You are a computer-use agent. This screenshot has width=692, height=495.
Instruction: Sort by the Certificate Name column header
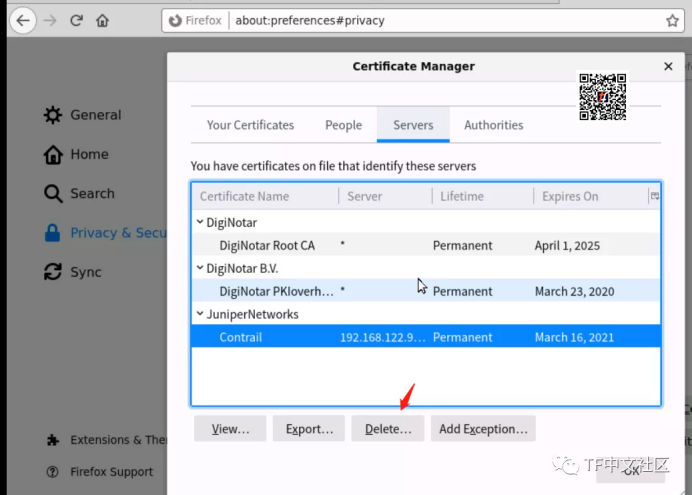[x=265, y=196]
